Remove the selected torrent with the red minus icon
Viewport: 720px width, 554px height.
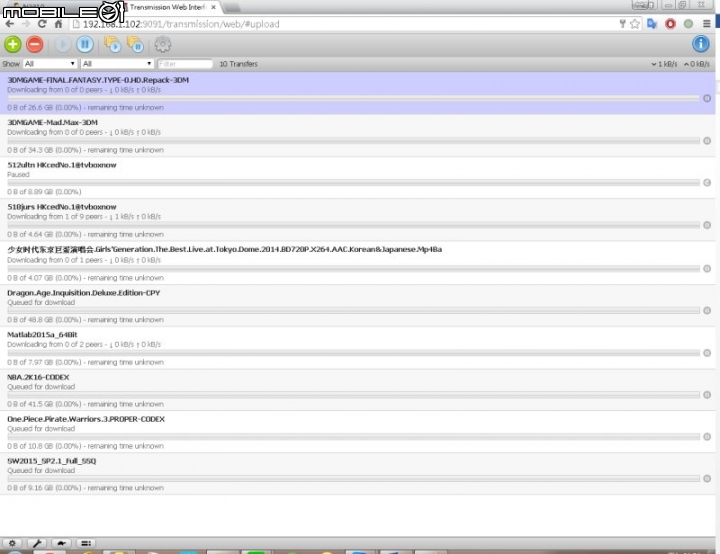click(x=35, y=45)
